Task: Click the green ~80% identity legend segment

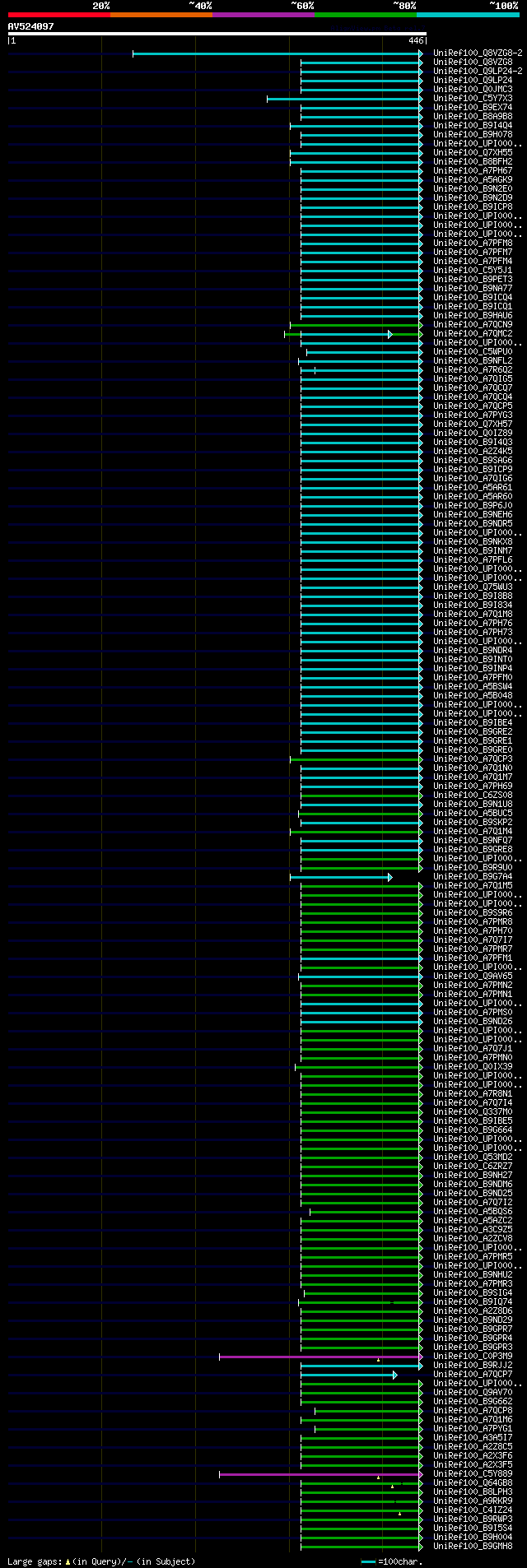Action: pos(365,15)
